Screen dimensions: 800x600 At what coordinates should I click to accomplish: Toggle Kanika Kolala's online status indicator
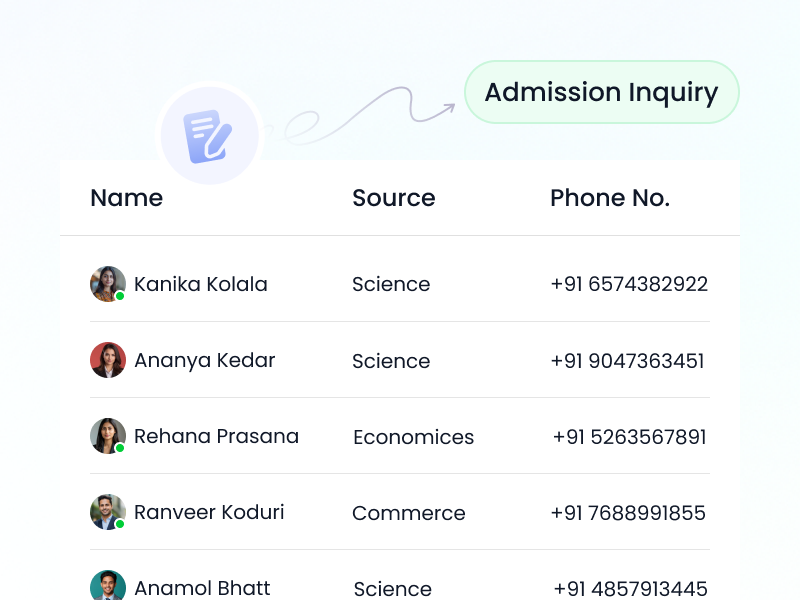pyautogui.click(x=119, y=297)
